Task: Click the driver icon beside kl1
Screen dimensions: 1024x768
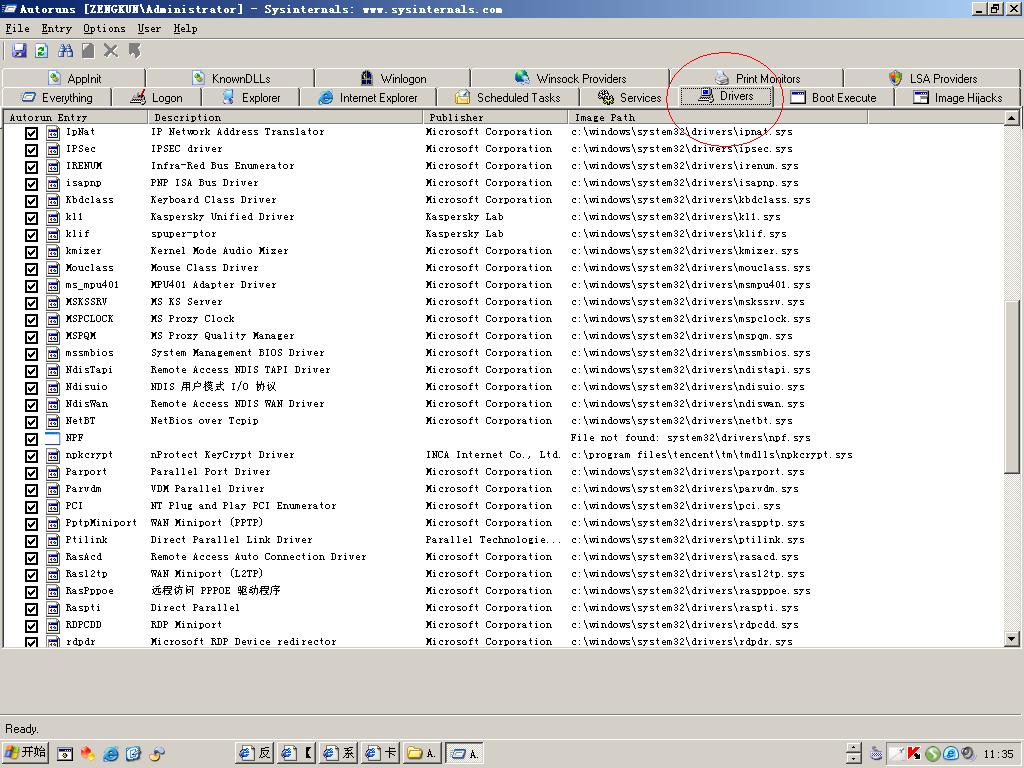Action: tap(53, 217)
